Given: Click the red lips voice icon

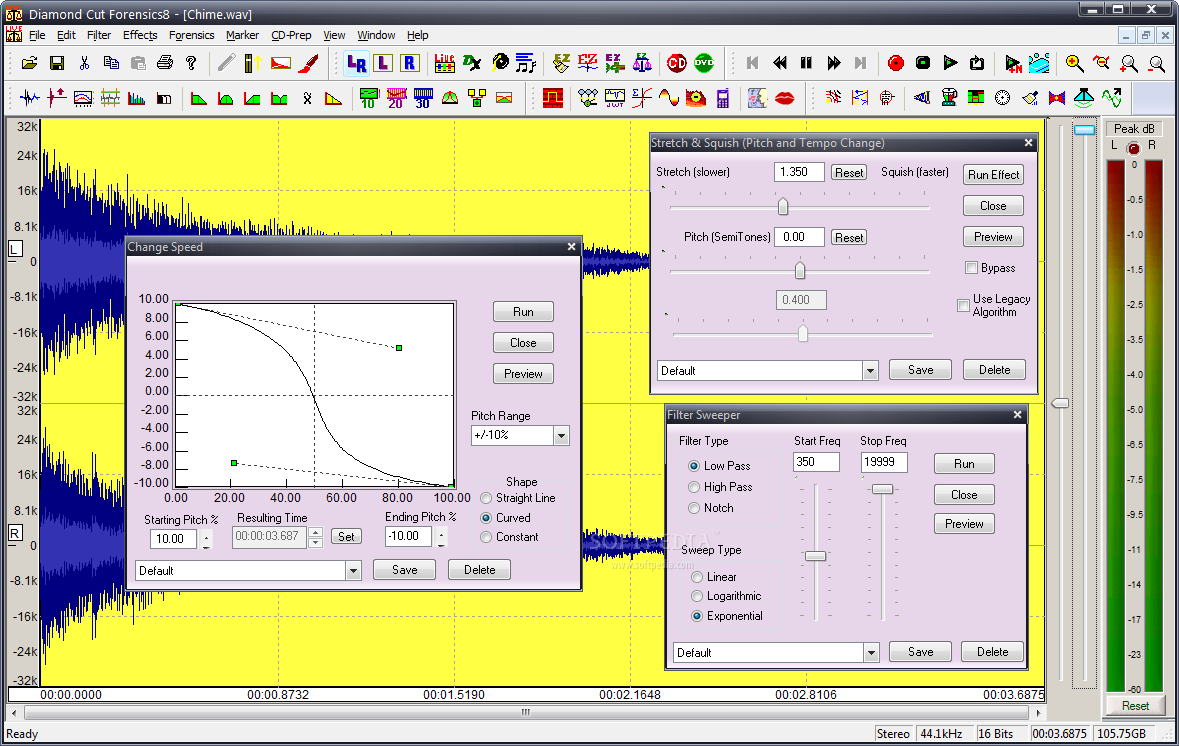Looking at the screenshot, I should (x=784, y=98).
